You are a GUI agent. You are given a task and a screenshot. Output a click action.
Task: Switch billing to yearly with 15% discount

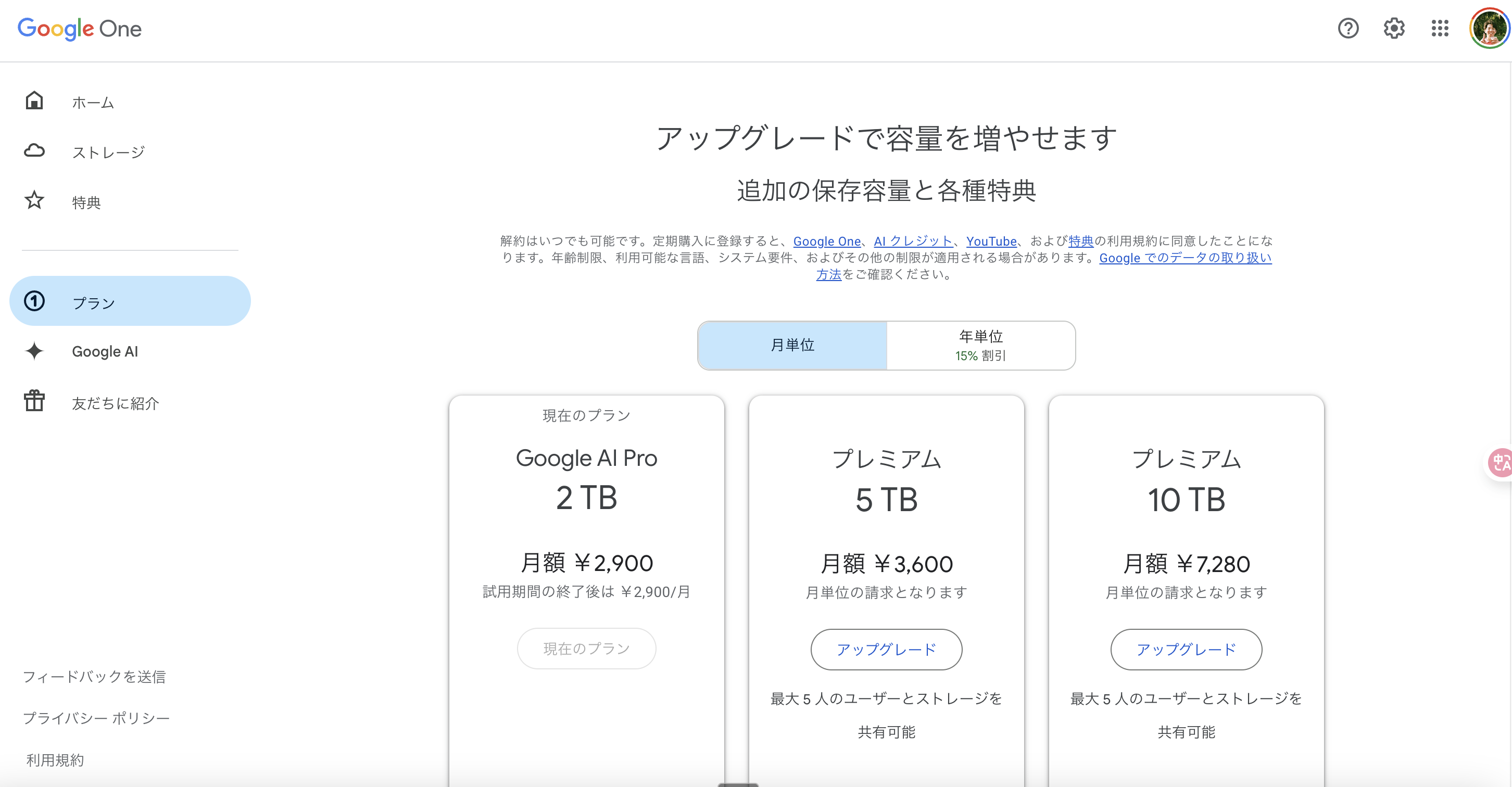tap(980, 345)
